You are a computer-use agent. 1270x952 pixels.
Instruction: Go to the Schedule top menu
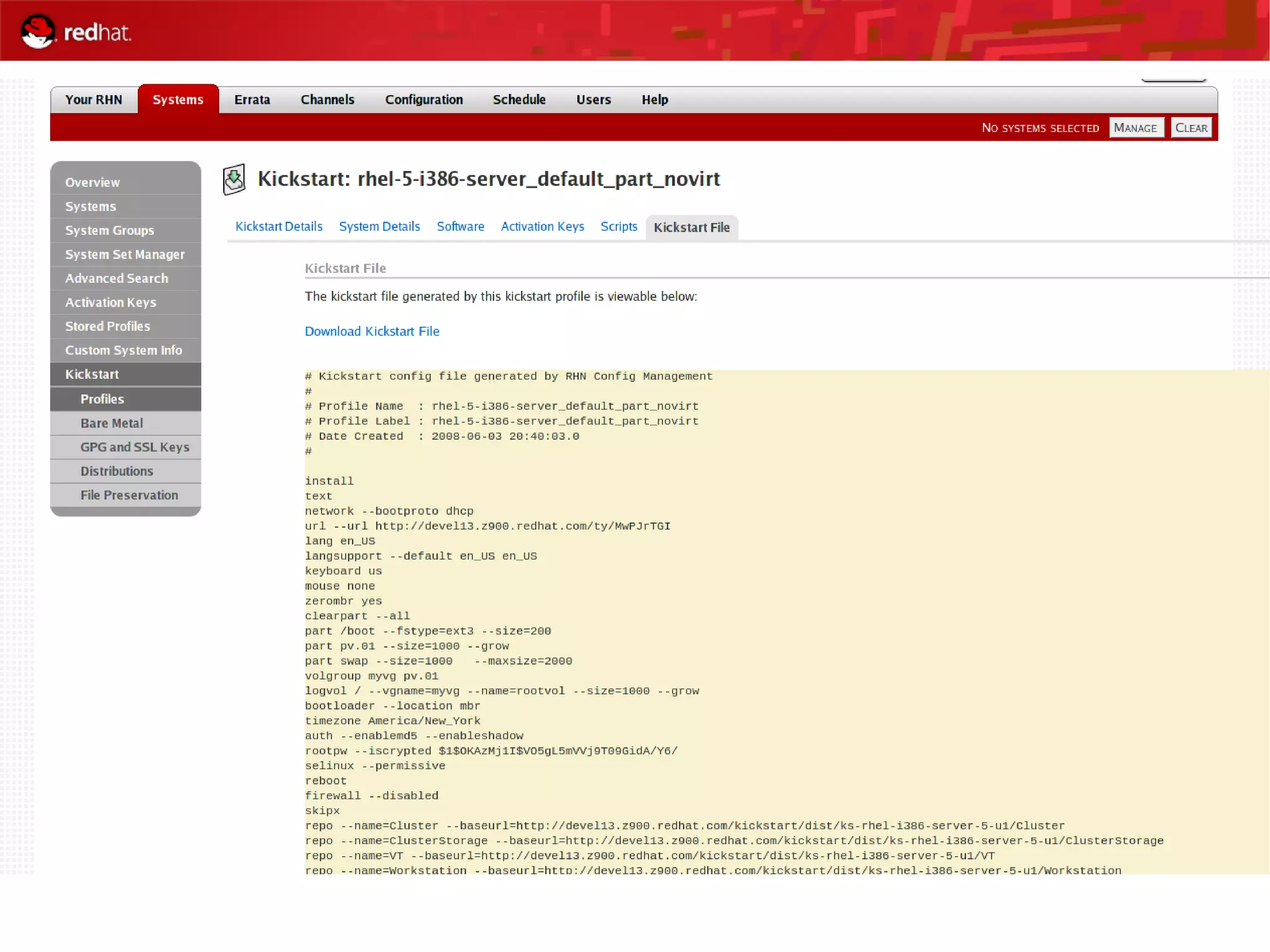click(x=519, y=100)
